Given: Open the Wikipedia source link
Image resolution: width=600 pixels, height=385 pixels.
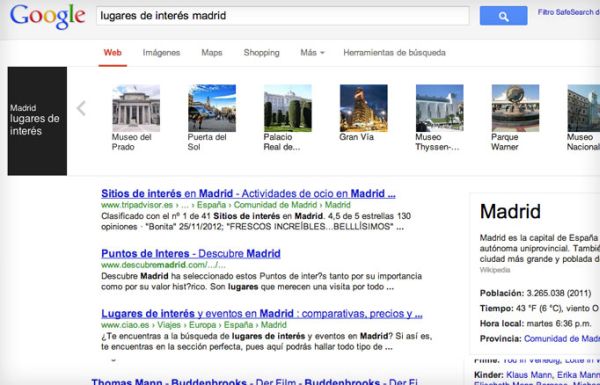Looking at the screenshot, I should point(495,270).
